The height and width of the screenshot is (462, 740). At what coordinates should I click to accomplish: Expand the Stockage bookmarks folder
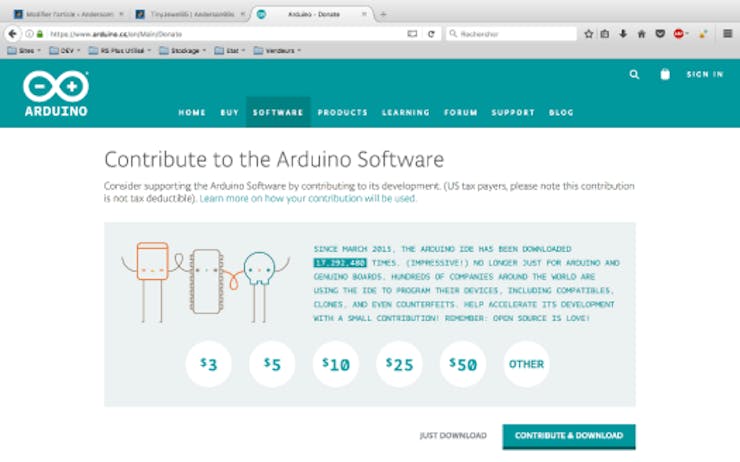pyautogui.click(x=183, y=50)
